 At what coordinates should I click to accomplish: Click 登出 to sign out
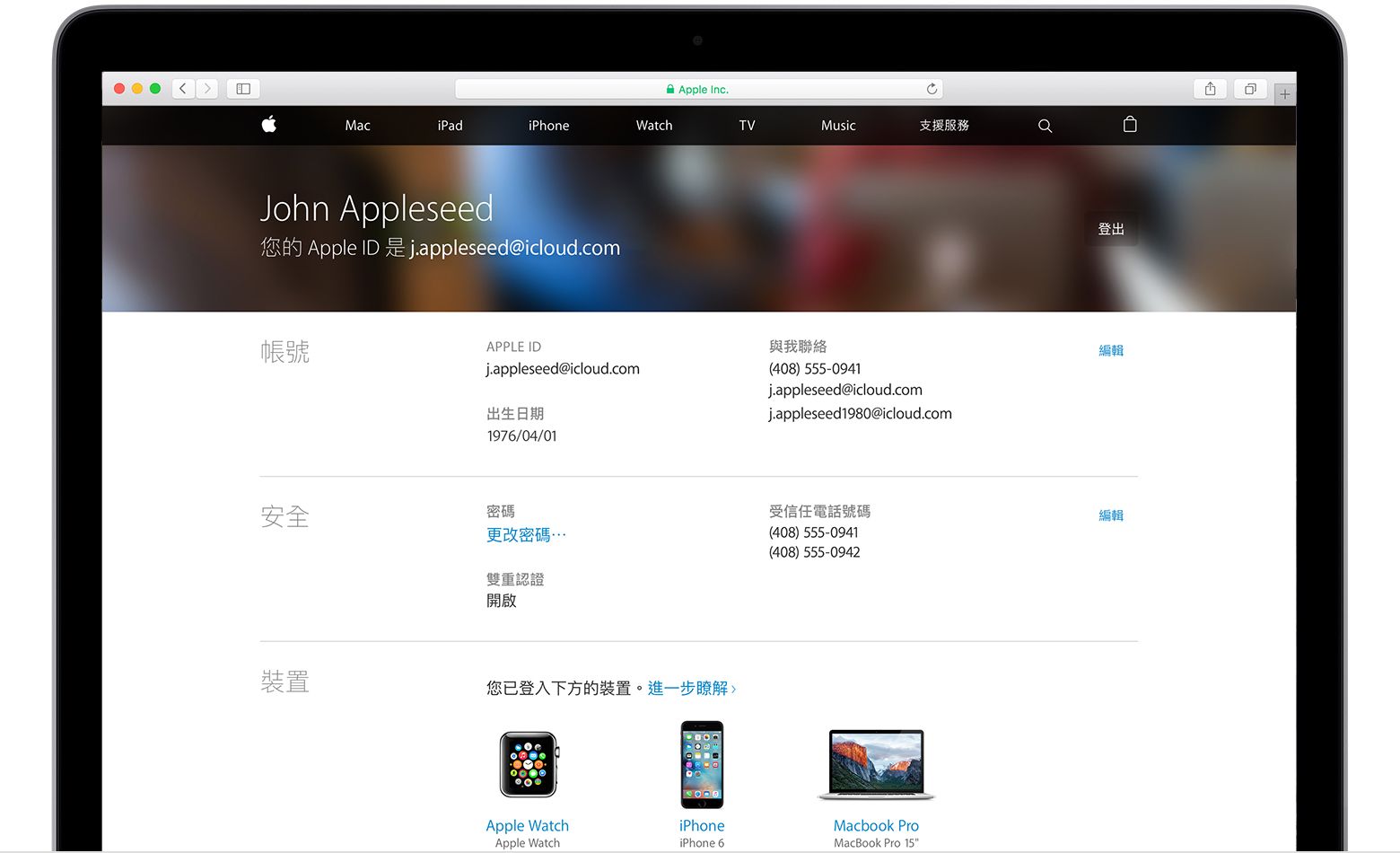pos(1111,229)
